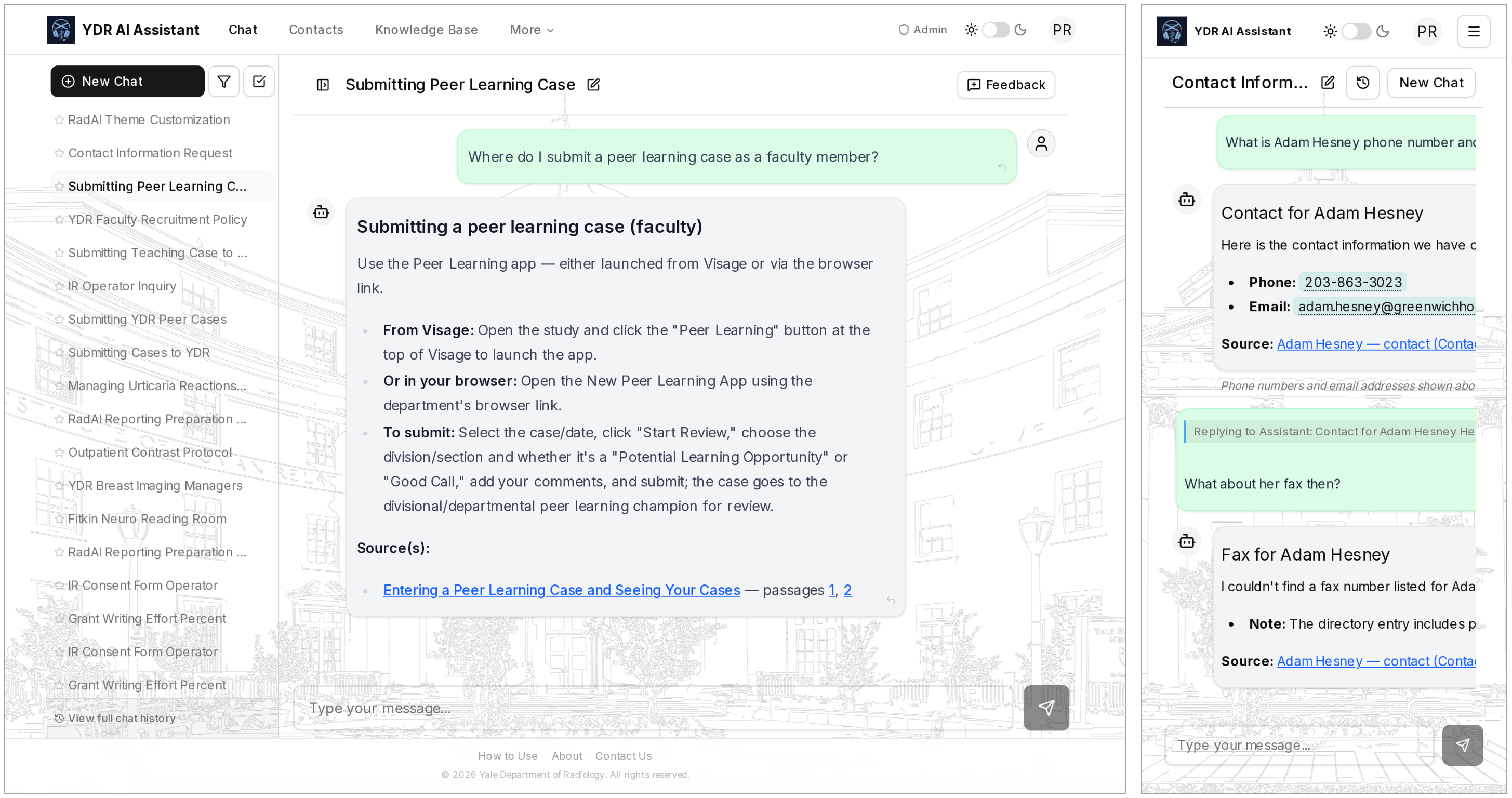Screen dimensions: 1512x798
Task: Toggle dark mode switch in main header
Action: point(996,30)
